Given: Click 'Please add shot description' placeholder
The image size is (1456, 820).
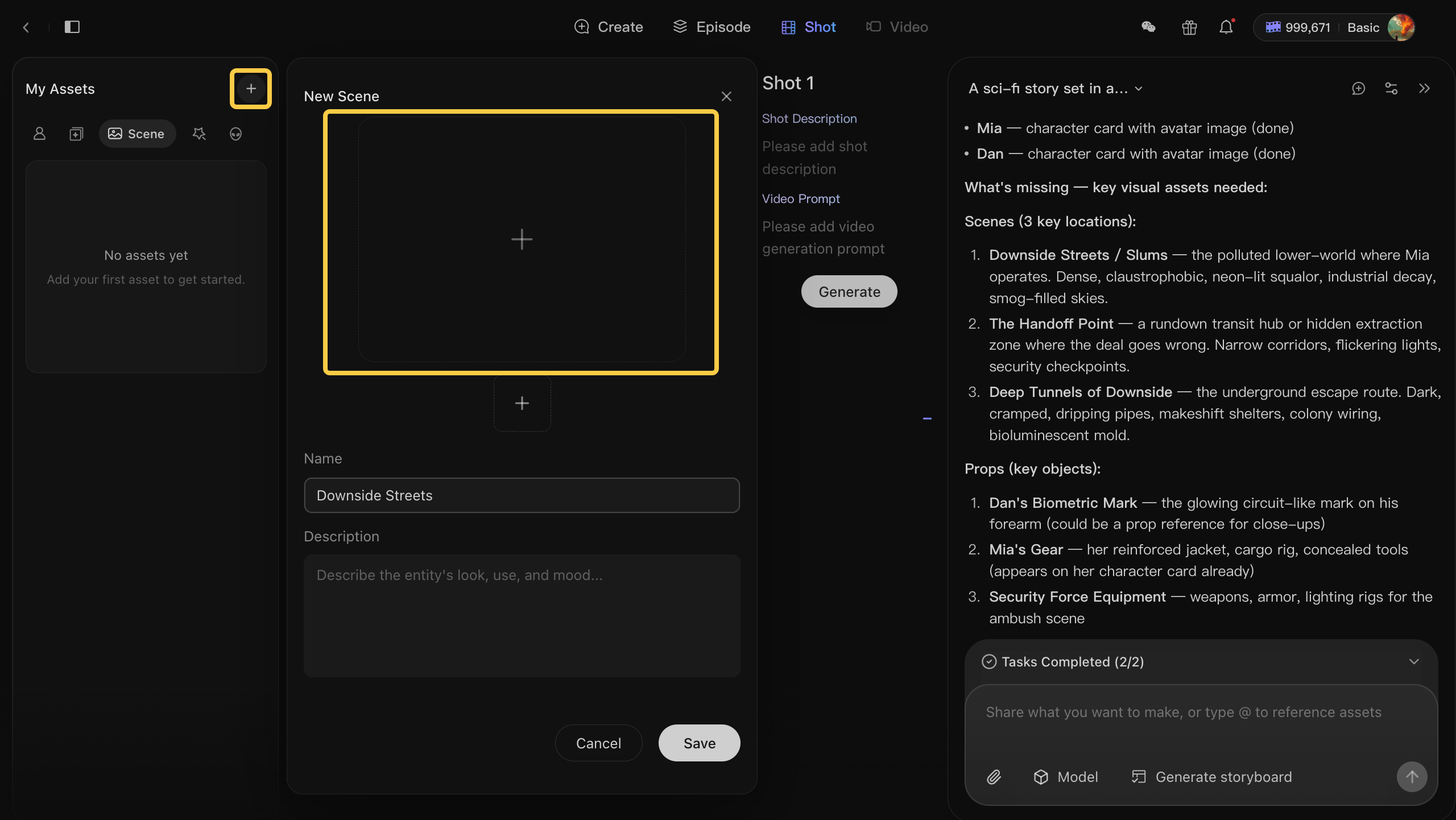Looking at the screenshot, I should 814,158.
